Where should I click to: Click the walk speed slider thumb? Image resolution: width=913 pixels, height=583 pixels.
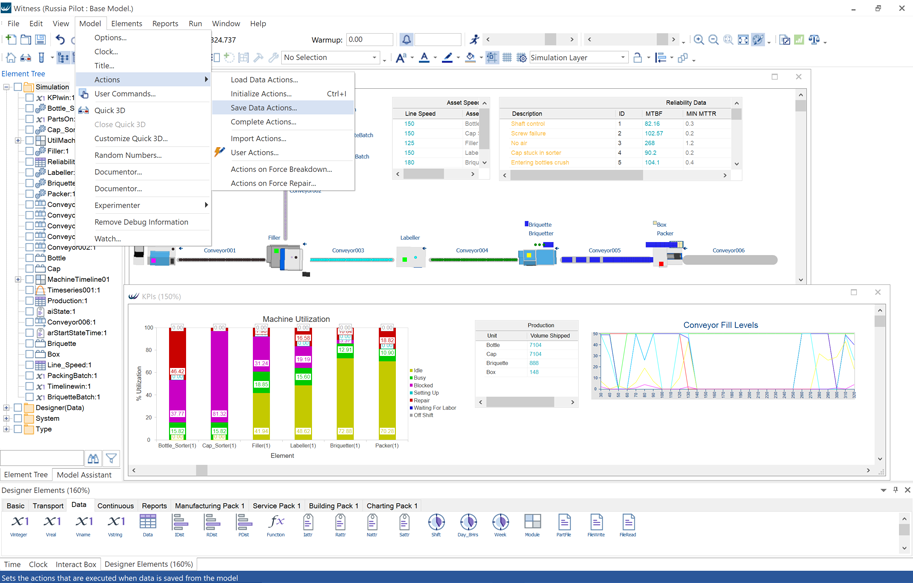550,40
